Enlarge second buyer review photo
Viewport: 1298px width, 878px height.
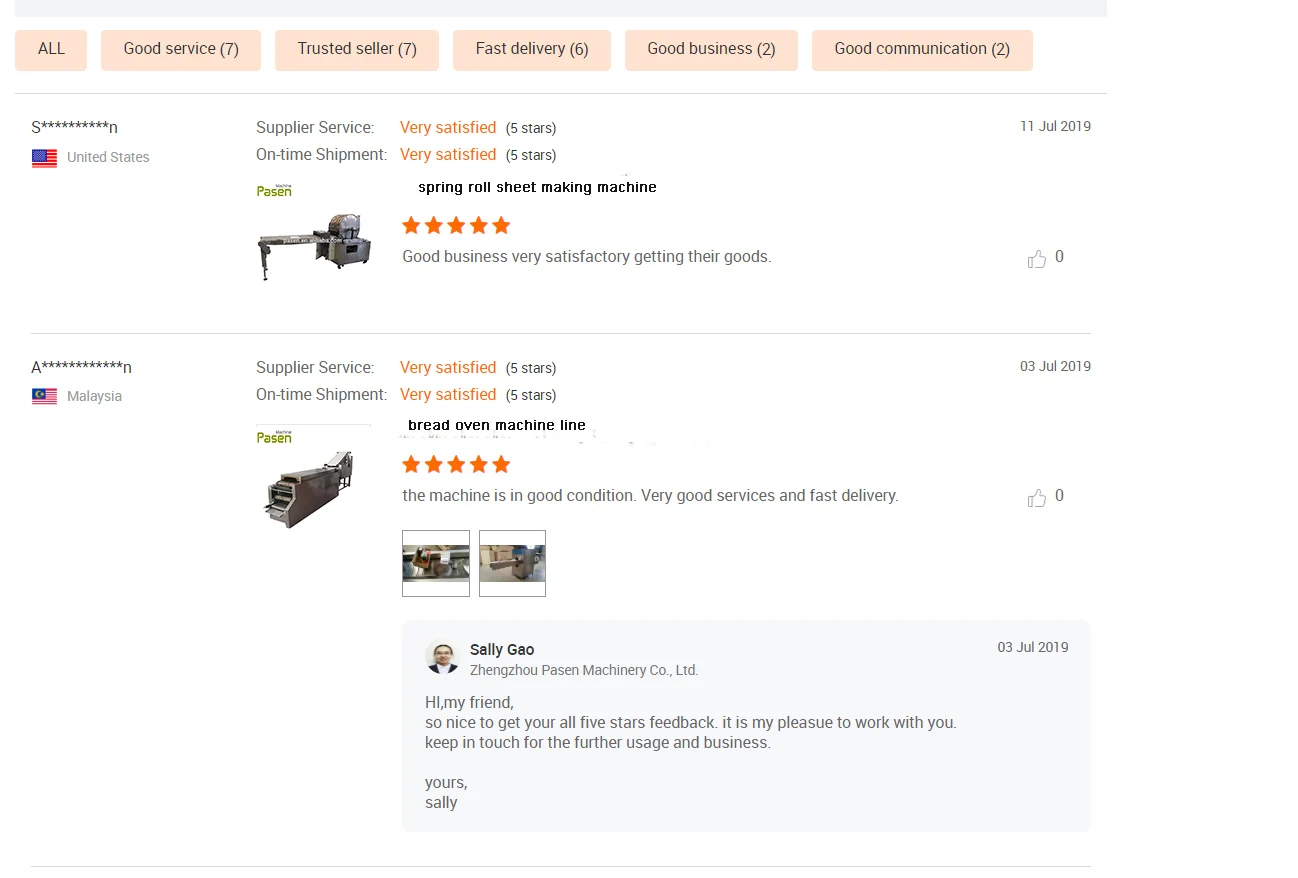512,563
